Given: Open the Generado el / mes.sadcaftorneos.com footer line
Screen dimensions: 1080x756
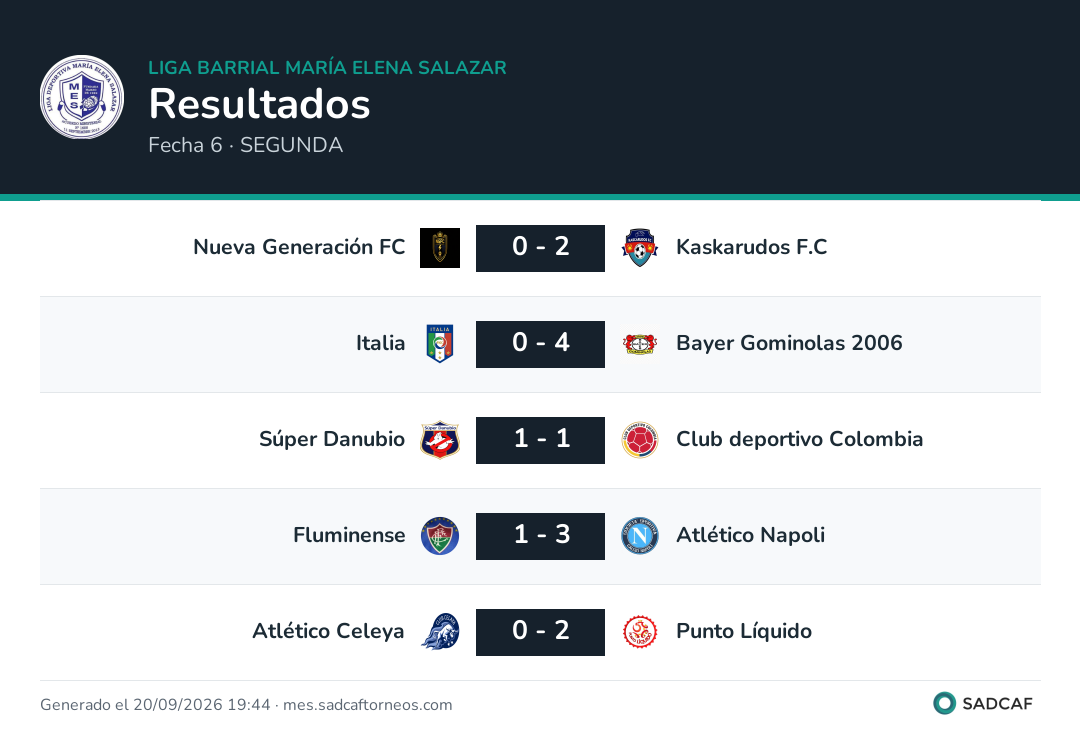Looking at the screenshot, I should point(246,704).
